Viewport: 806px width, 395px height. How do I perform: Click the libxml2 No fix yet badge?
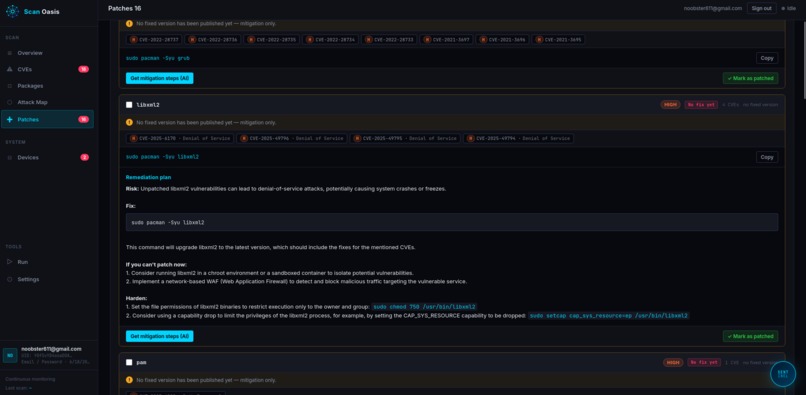[x=701, y=105]
